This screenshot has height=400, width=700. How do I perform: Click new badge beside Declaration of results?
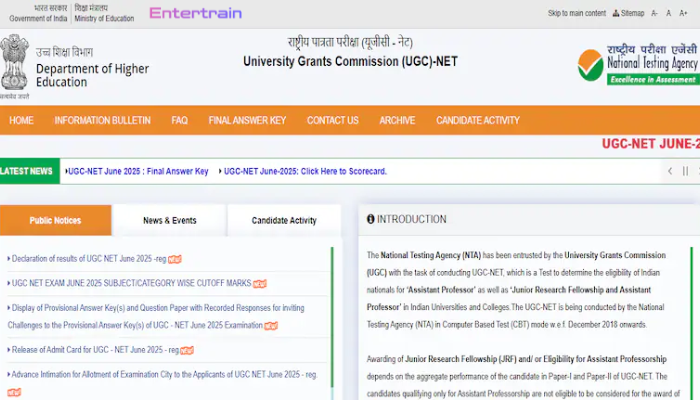pos(175,259)
